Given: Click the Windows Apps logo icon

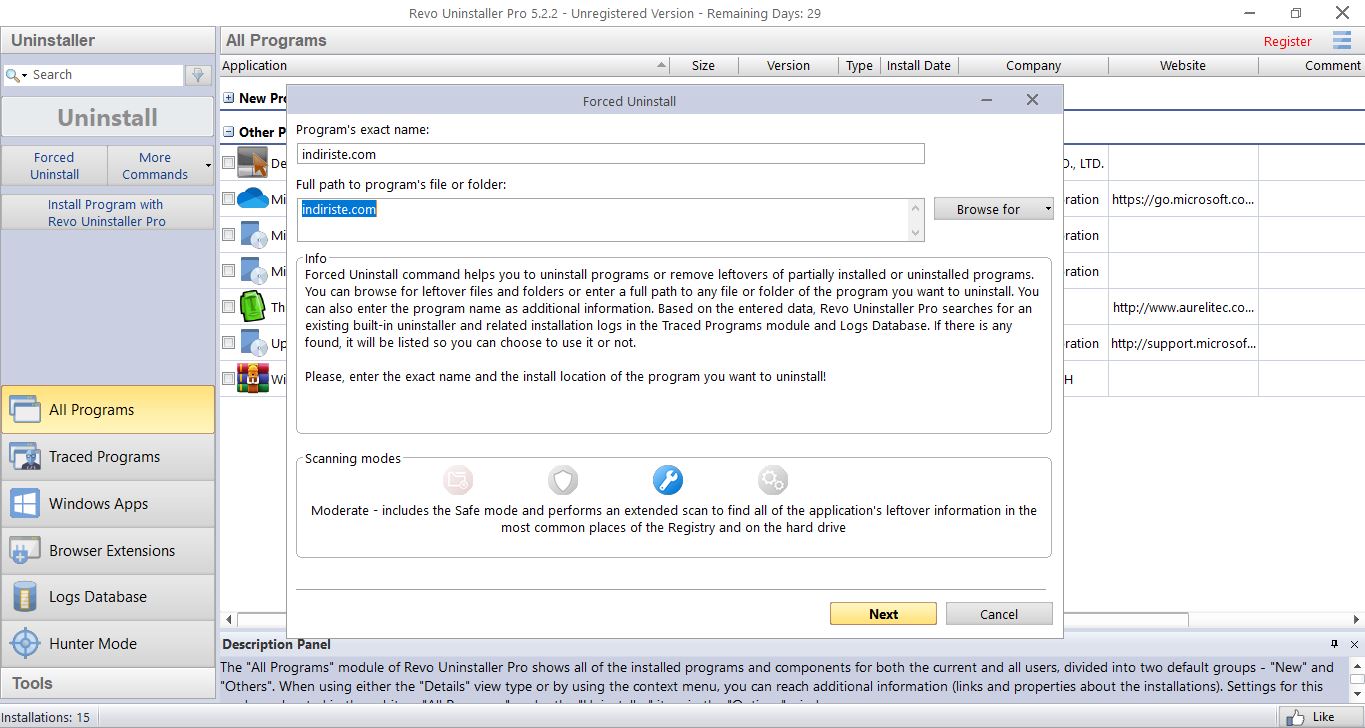Looking at the screenshot, I should tap(25, 504).
